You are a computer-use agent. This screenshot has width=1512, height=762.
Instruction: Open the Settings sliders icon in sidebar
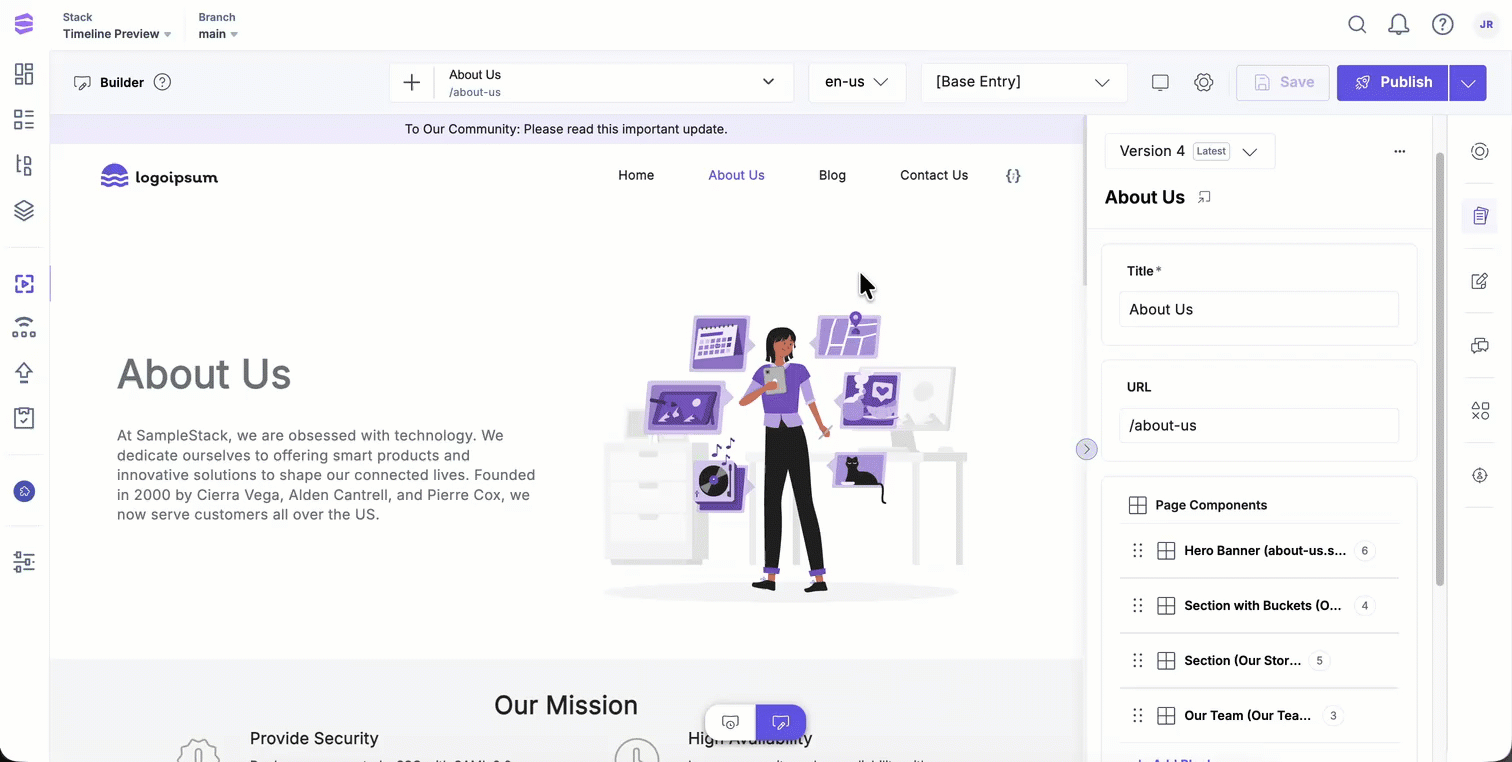[24, 562]
